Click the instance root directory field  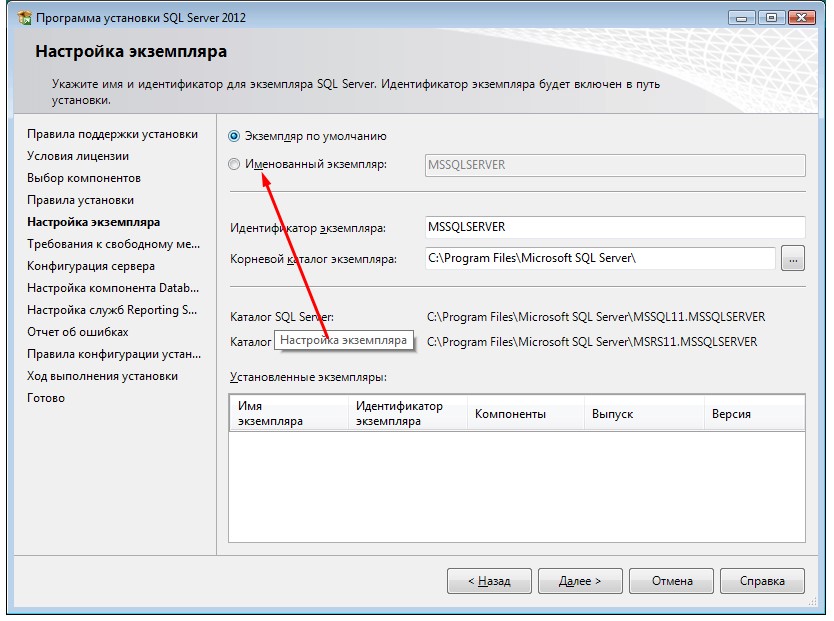pos(600,258)
